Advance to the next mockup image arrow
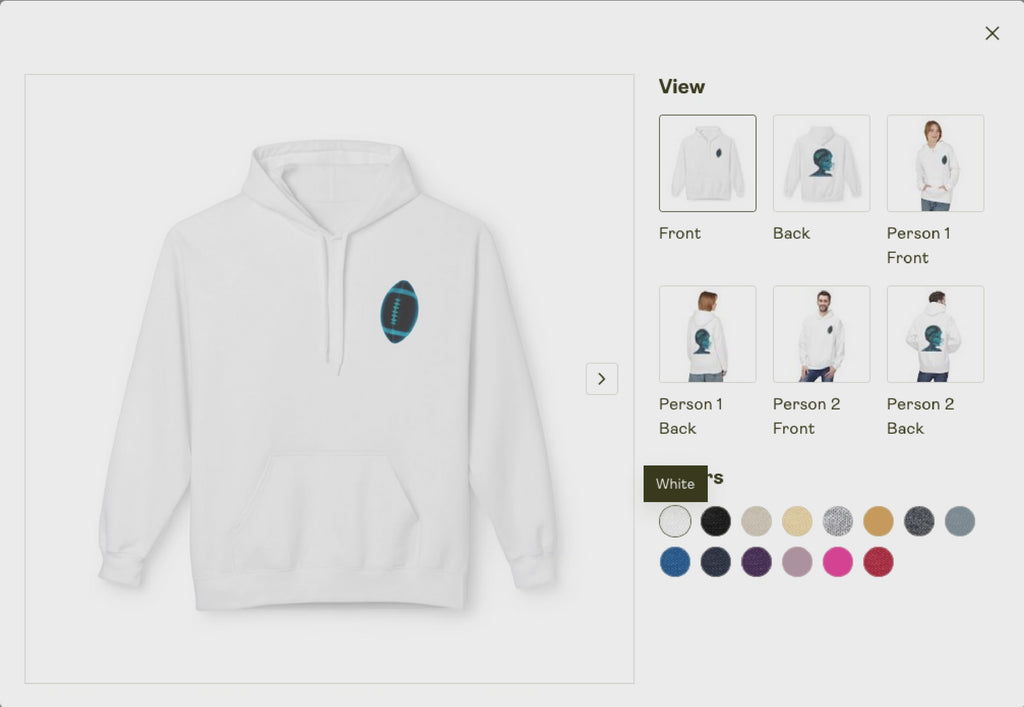1024x707 pixels. [601, 379]
